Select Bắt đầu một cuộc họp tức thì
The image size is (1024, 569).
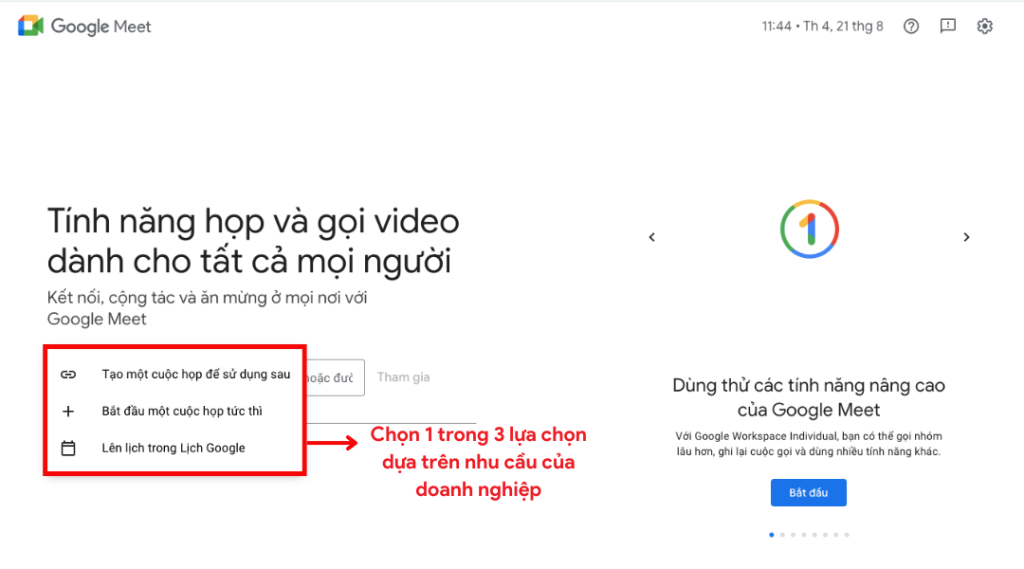pos(174,411)
